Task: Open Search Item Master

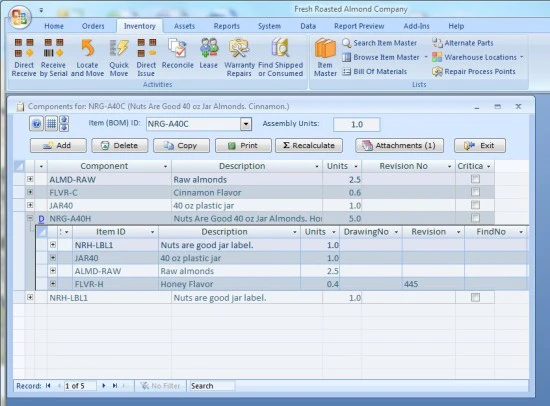Action: point(380,43)
